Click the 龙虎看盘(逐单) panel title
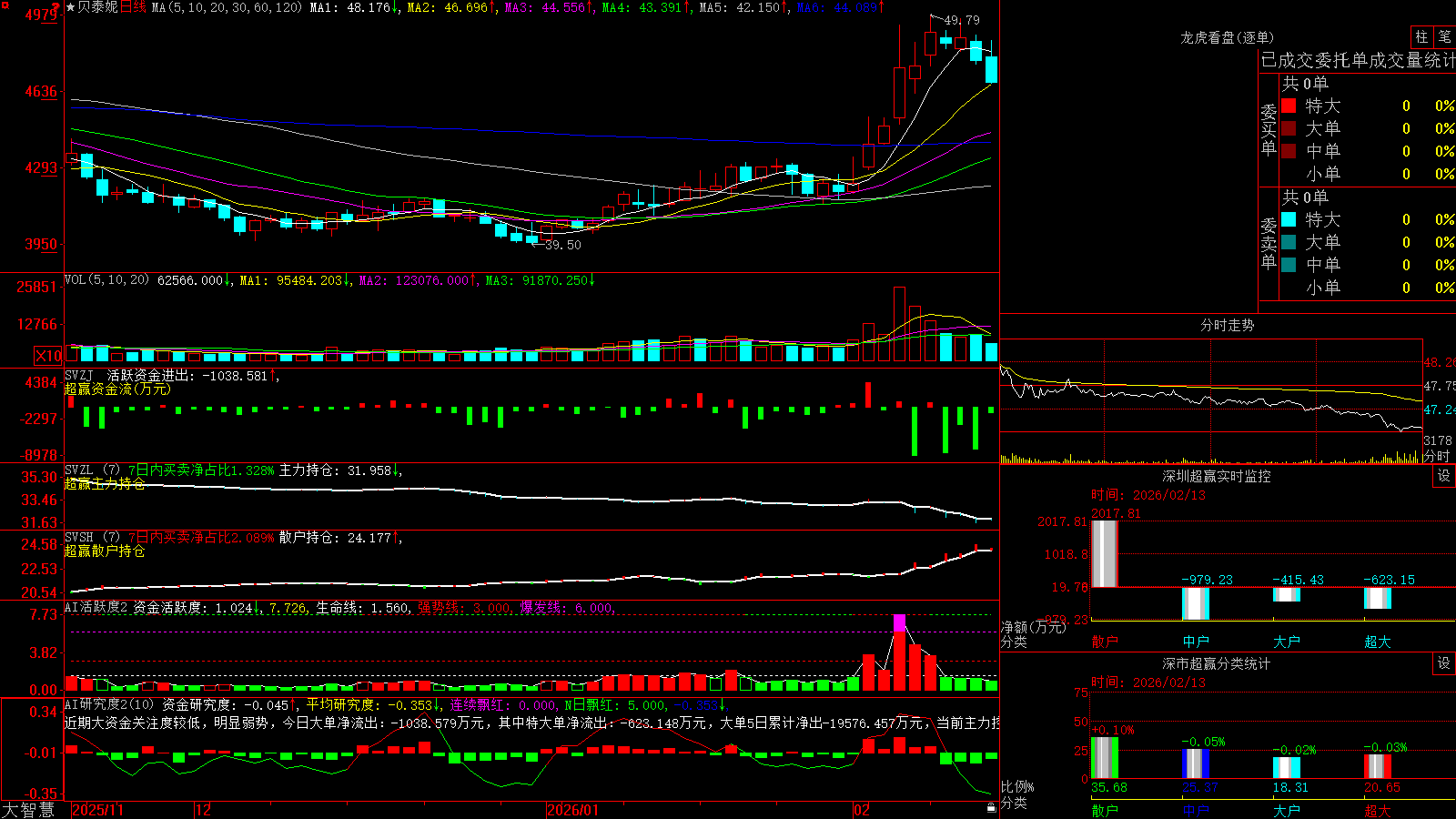Viewport: 1456px width, 819px height. tap(1227, 37)
